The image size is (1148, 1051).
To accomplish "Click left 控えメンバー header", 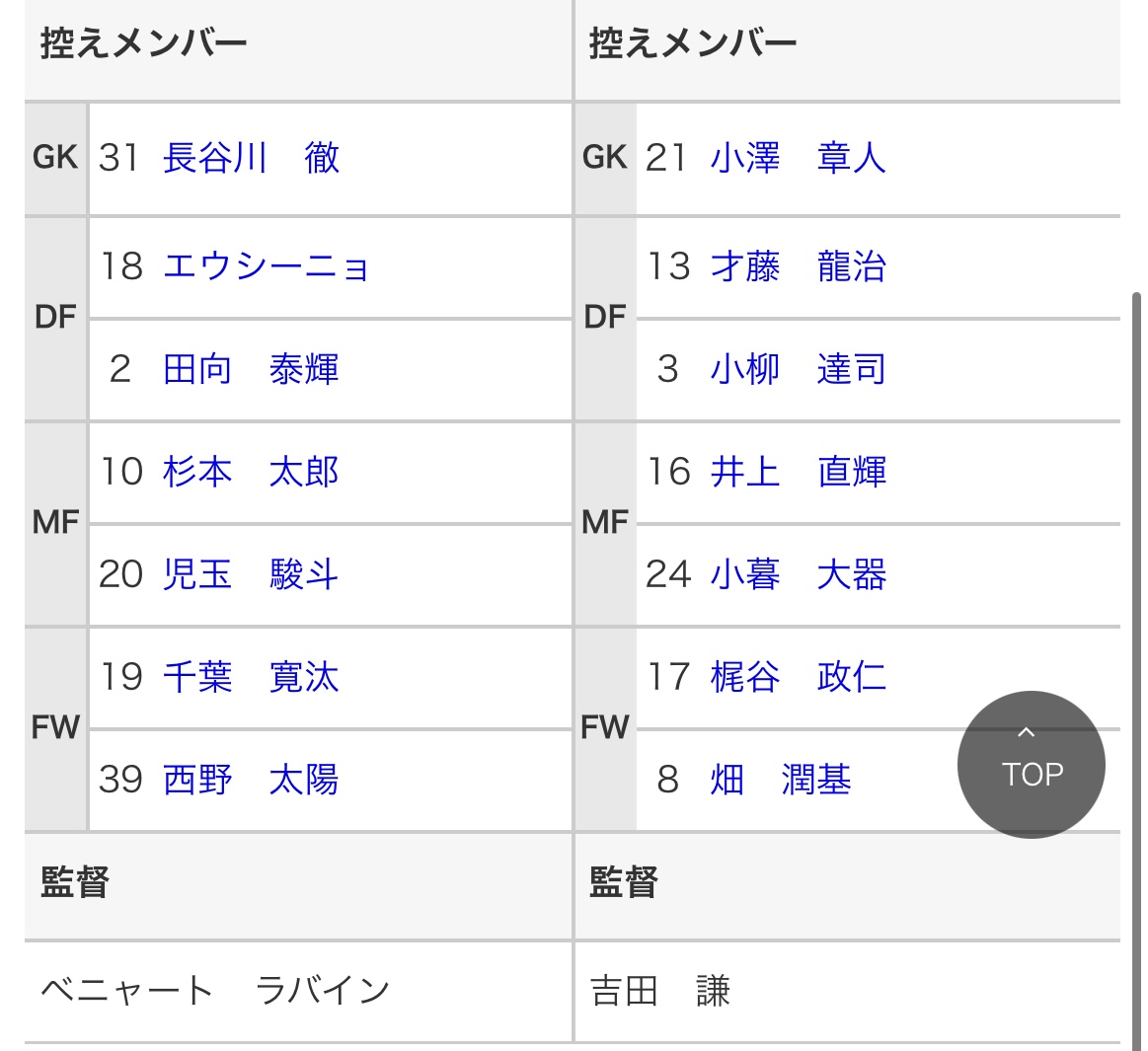I will pyautogui.click(x=144, y=44).
